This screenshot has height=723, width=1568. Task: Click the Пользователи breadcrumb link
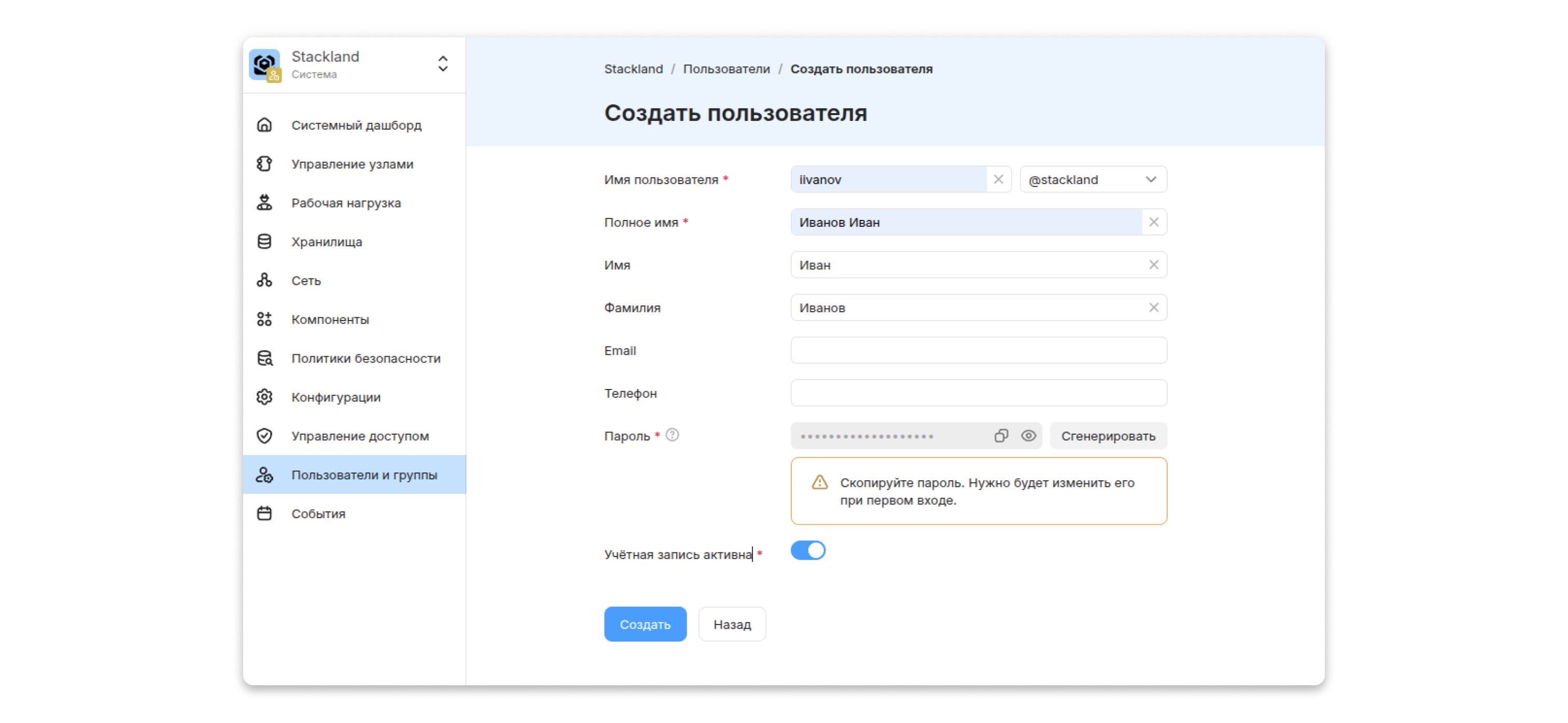tap(726, 69)
